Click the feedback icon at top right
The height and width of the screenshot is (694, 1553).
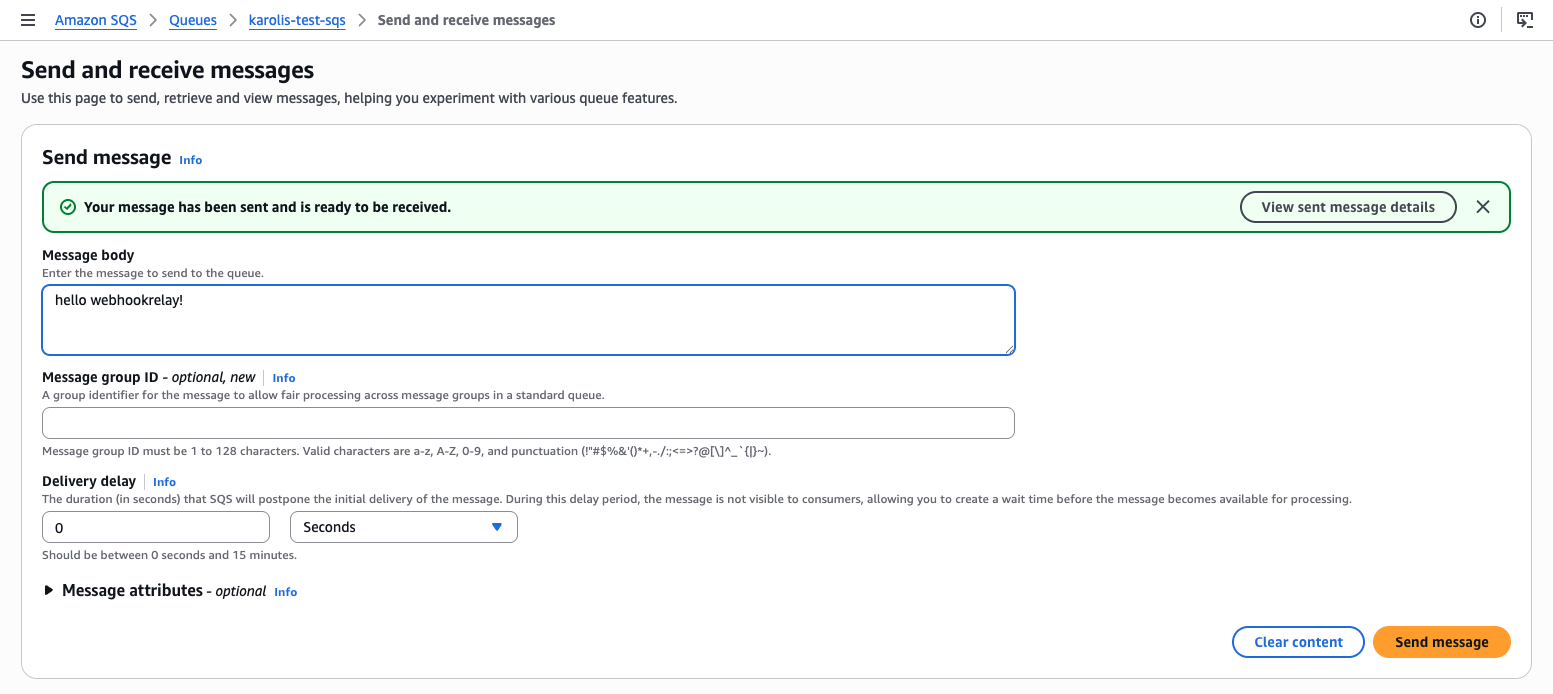click(x=1525, y=20)
